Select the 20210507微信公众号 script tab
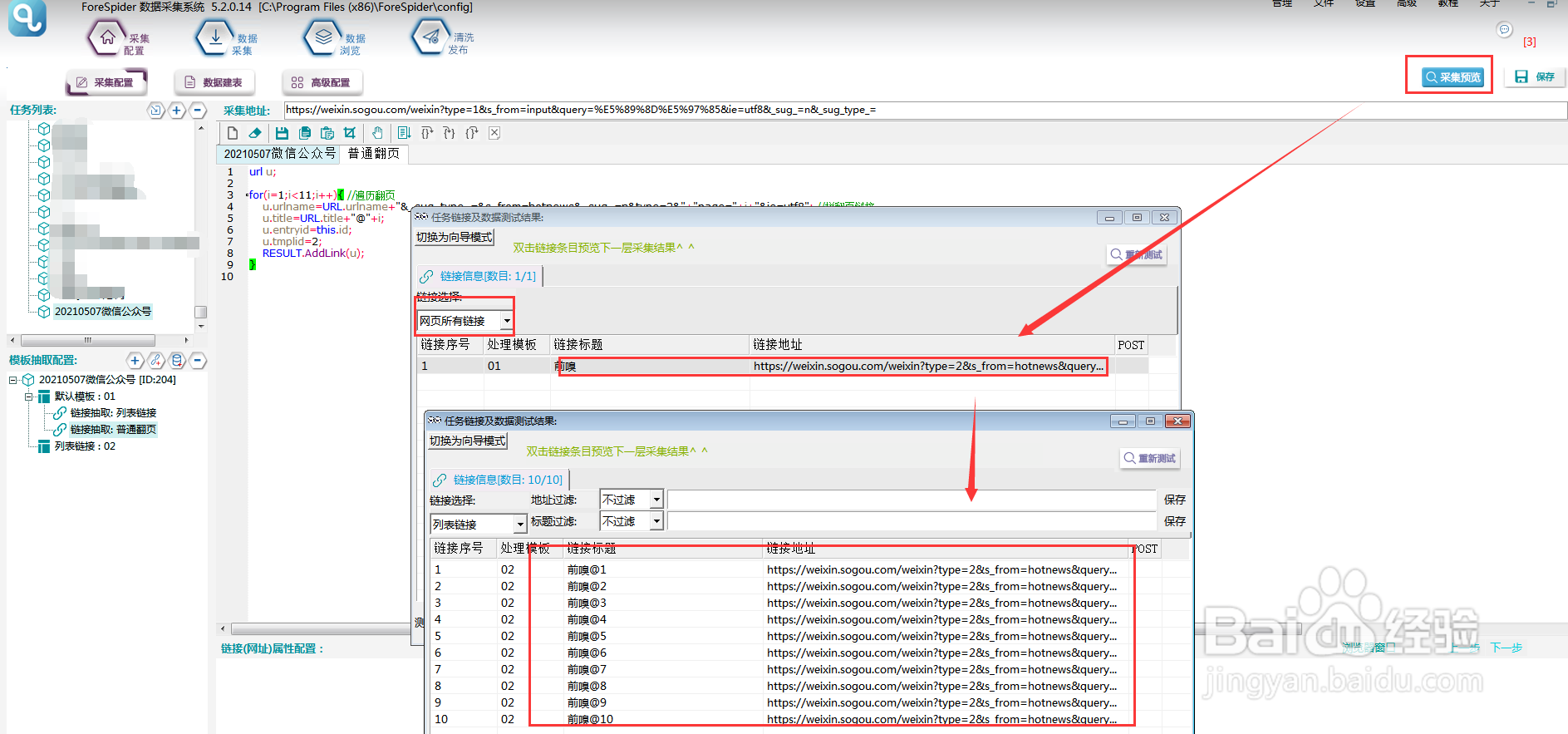This screenshot has width=1568, height=734. (279, 154)
